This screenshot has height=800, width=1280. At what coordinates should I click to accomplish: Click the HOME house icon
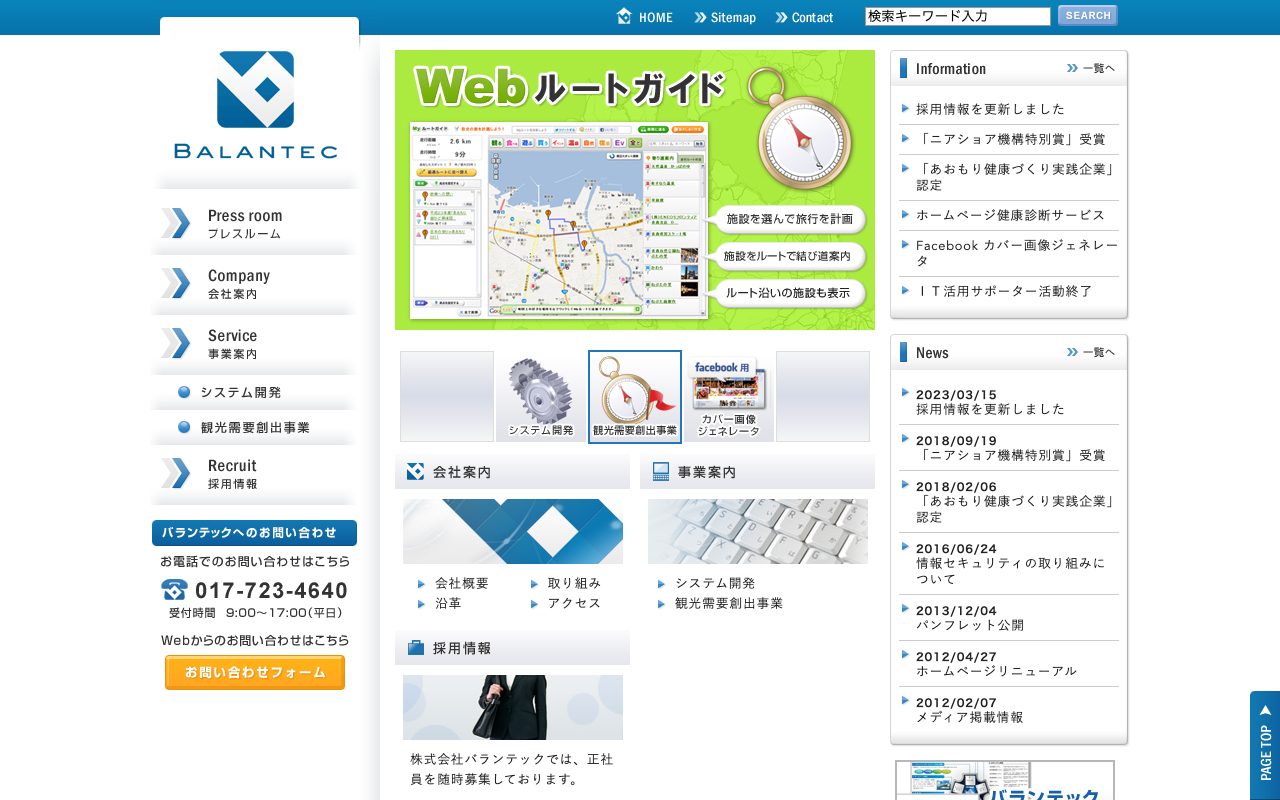tap(624, 16)
